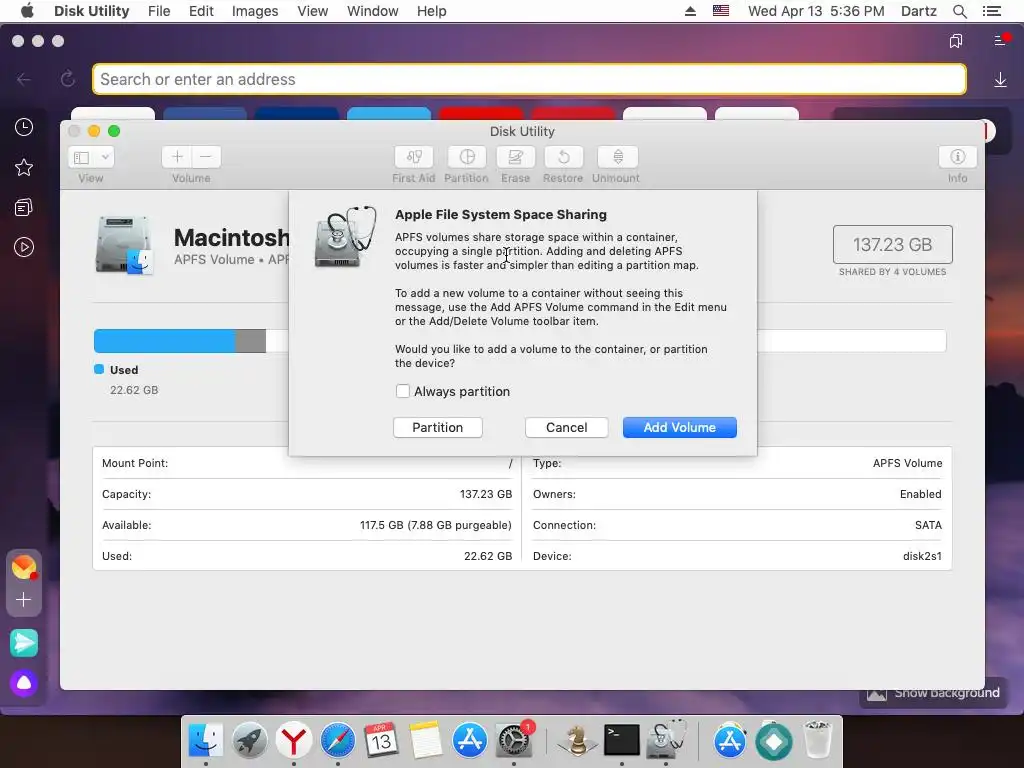This screenshot has height=768, width=1024.
Task: Click the US flag input source icon
Action: pyautogui.click(x=721, y=11)
